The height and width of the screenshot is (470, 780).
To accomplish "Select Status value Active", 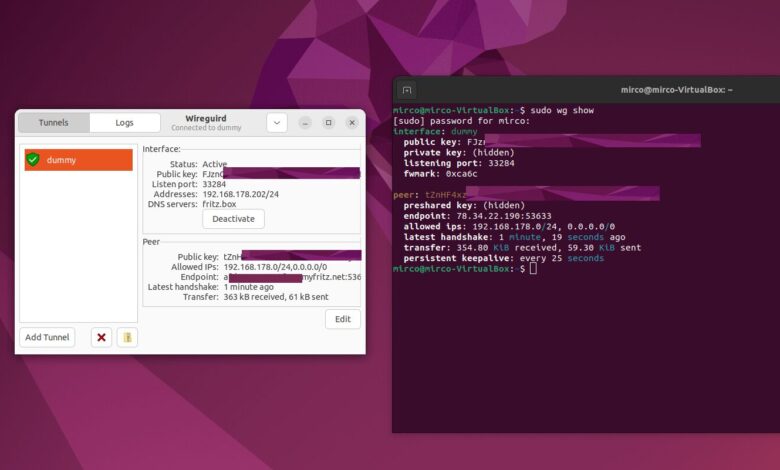I will point(214,164).
